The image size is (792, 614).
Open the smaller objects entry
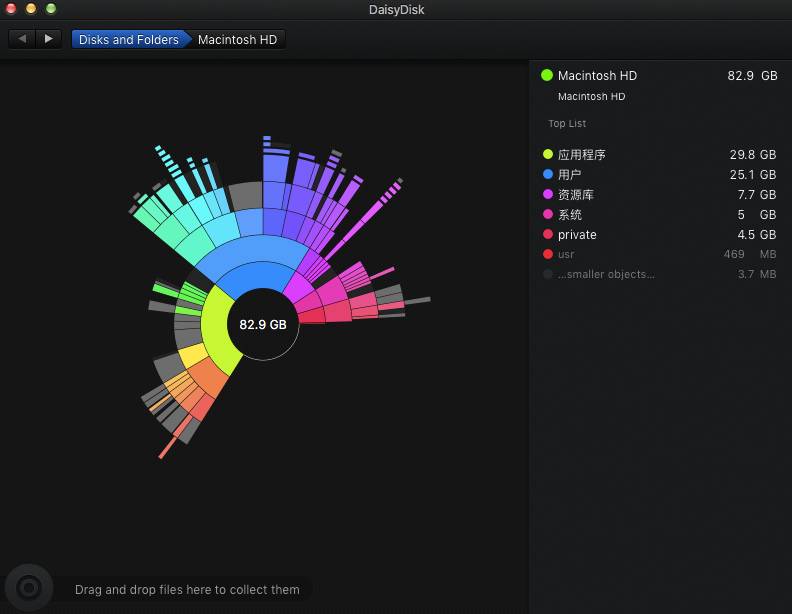(x=659, y=274)
